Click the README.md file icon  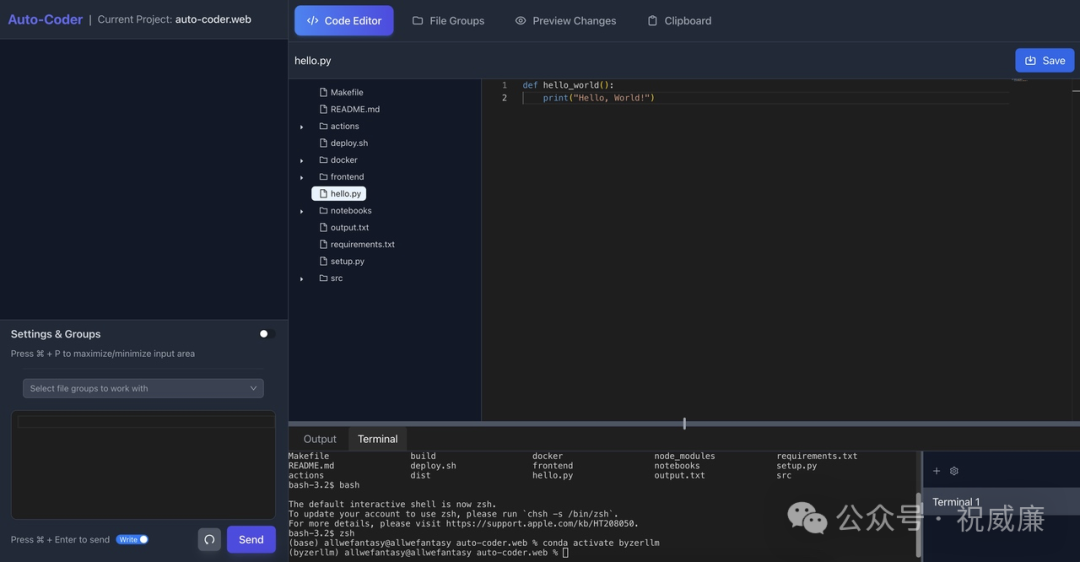(x=323, y=109)
